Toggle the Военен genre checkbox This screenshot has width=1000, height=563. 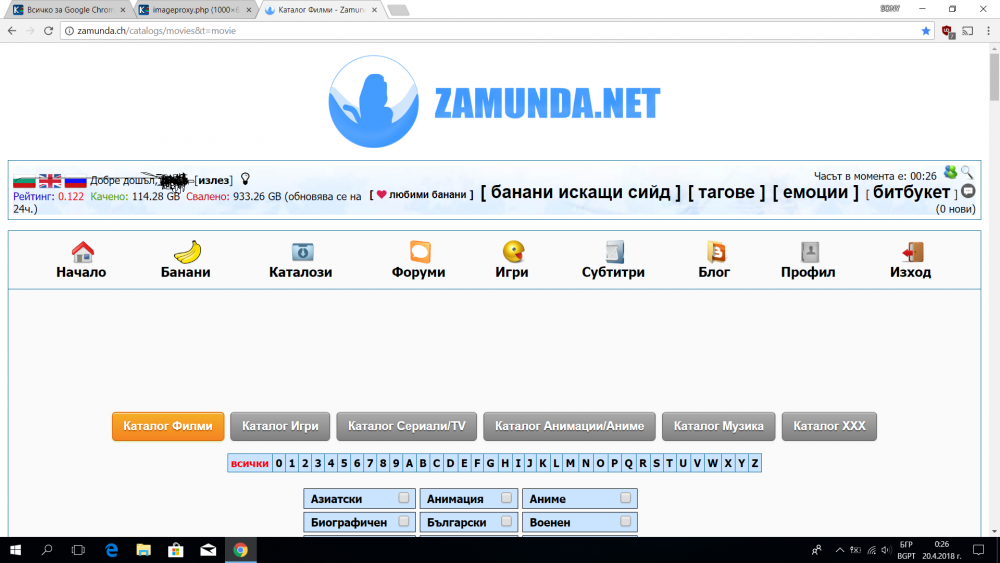(626, 522)
